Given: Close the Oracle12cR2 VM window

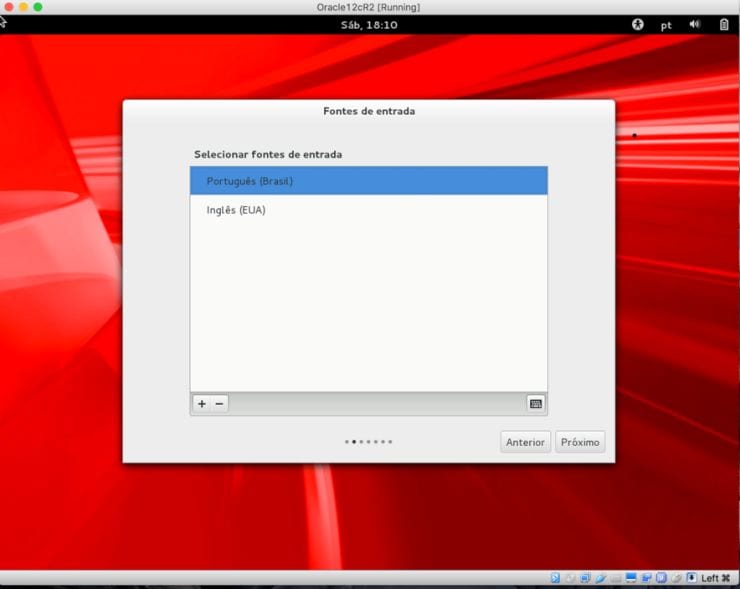Looking at the screenshot, I should [9, 7].
